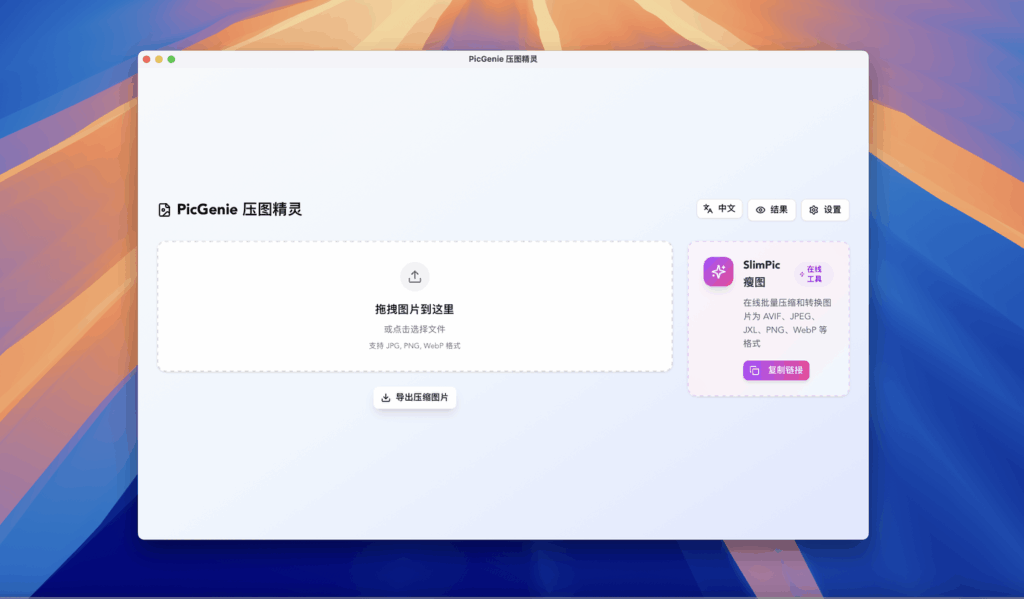Viewport: 1024px width, 599px height.
Task: Click the SlimPic sparkle app icon
Action: [717, 271]
